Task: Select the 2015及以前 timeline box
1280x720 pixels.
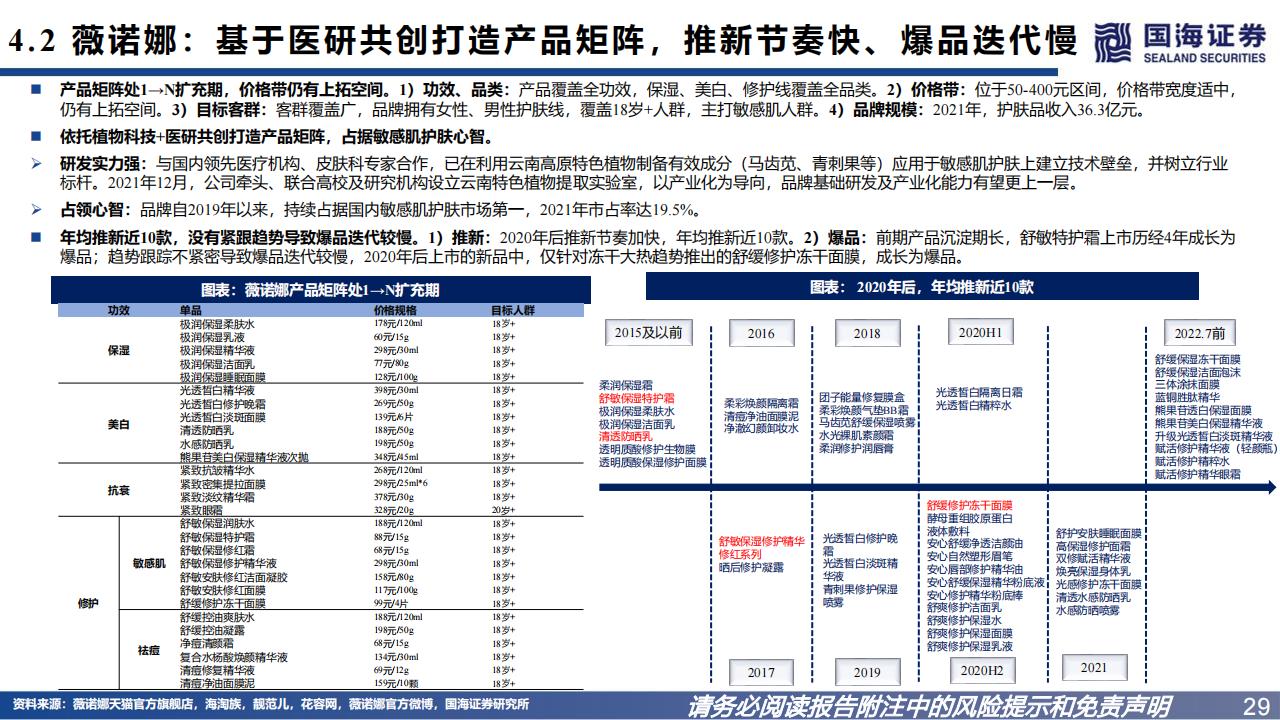Action: pyautogui.click(x=648, y=333)
